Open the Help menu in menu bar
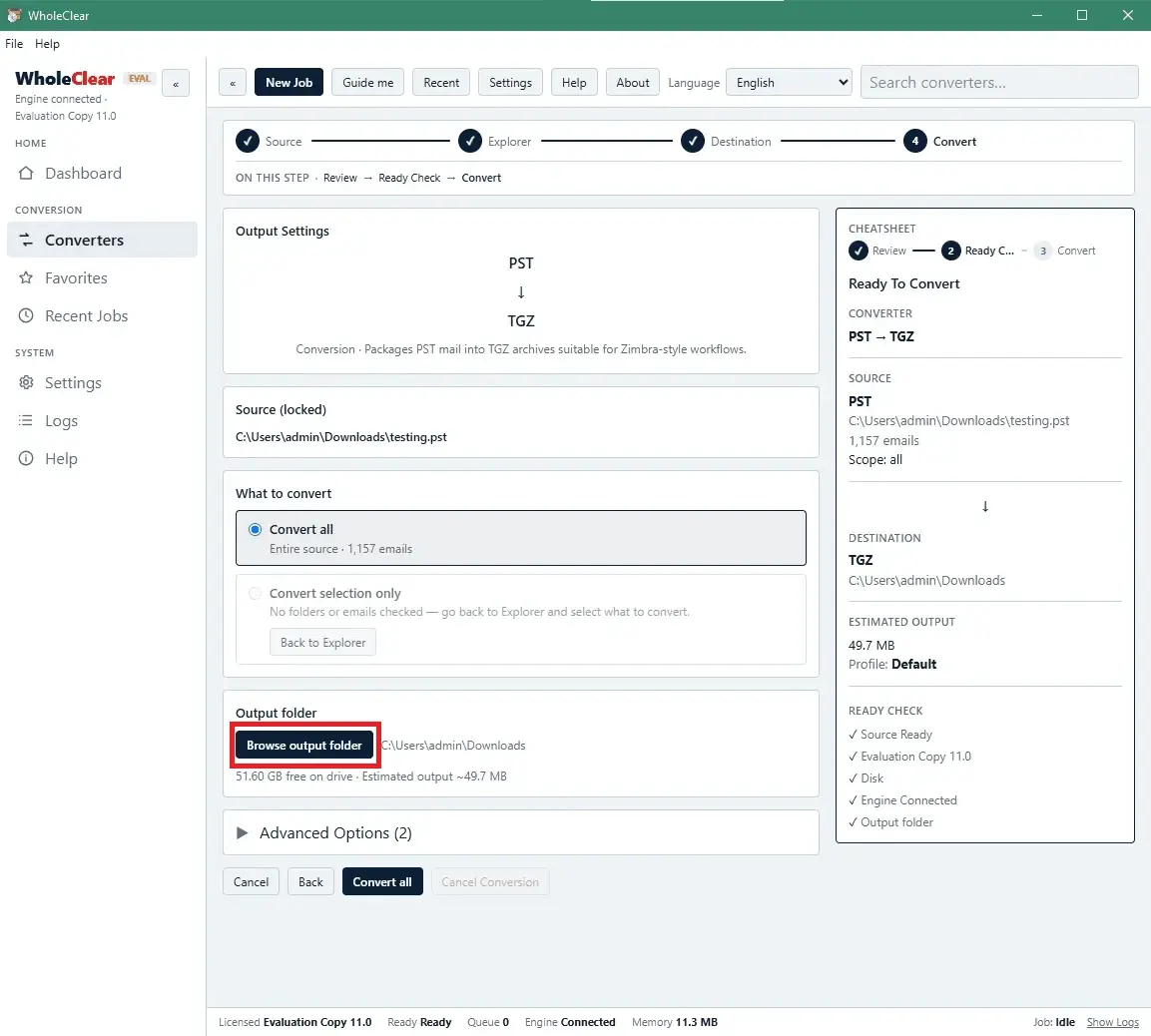Image resolution: width=1151 pixels, height=1036 pixels. (47, 44)
